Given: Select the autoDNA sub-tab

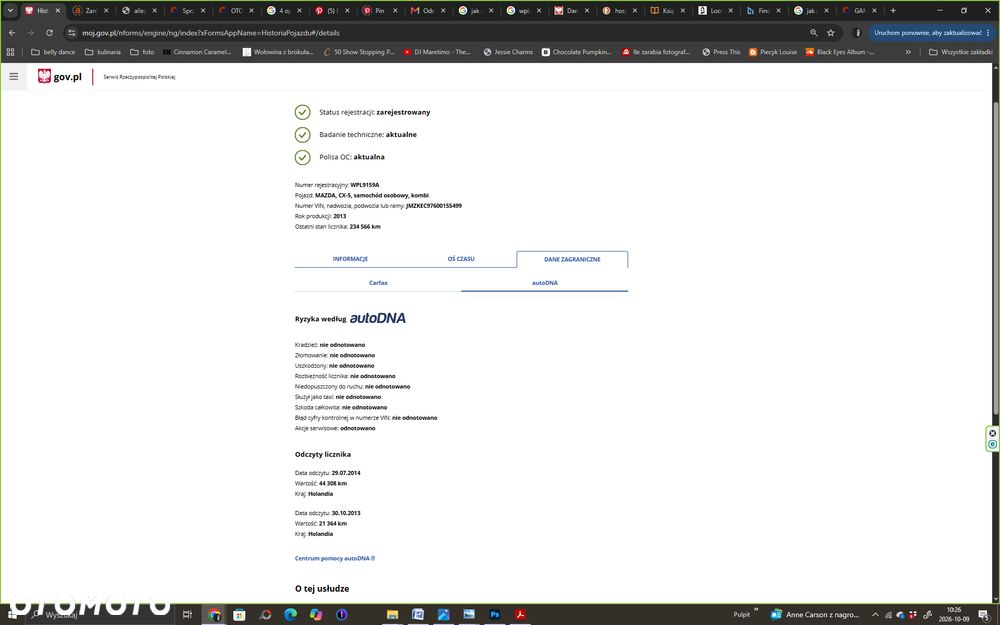Looking at the screenshot, I should click(x=545, y=283).
